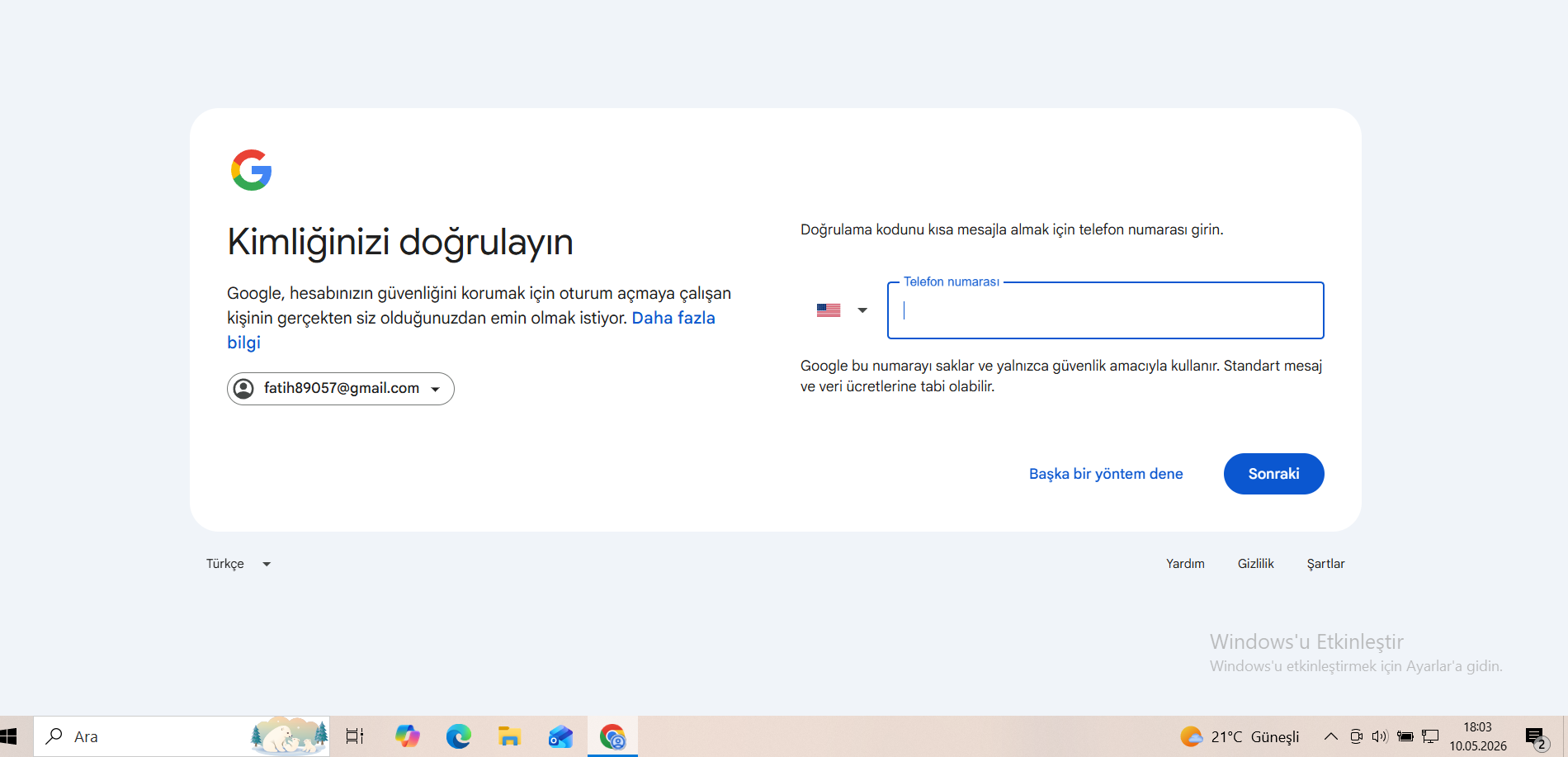This screenshot has width=1568, height=757.
Task: Open volume control in system tray
Action: 1380,736
